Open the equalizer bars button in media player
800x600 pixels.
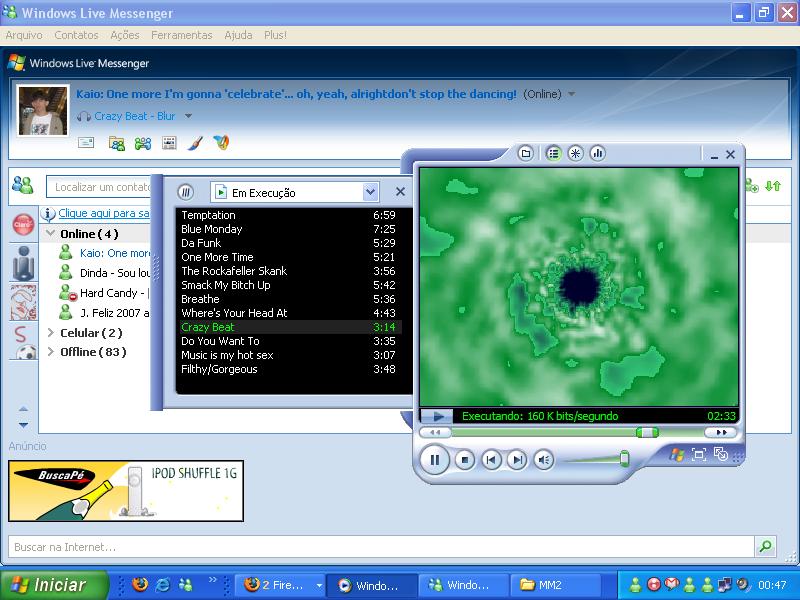point(598,154)
